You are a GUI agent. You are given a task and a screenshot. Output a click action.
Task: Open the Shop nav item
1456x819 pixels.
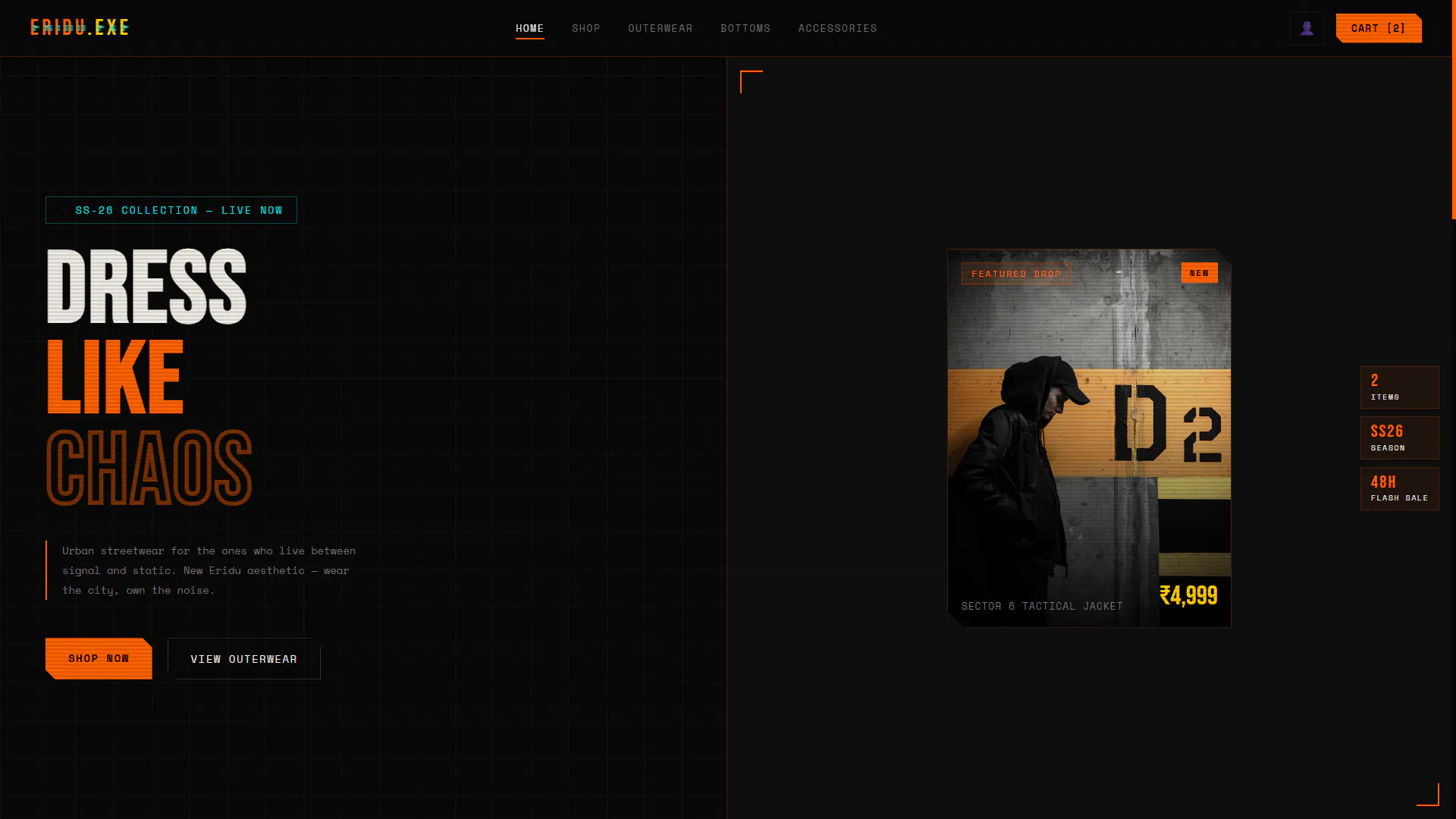click(x=586, y=28)
